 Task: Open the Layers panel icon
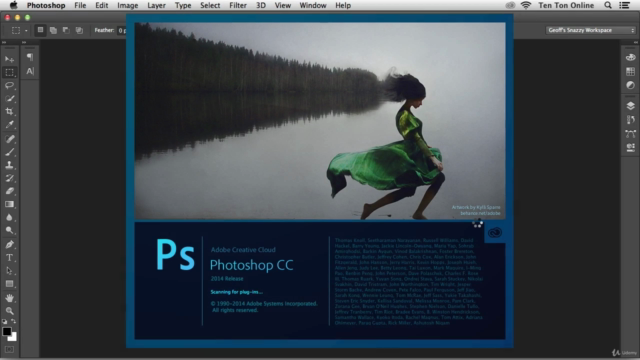tap(630, 106)
